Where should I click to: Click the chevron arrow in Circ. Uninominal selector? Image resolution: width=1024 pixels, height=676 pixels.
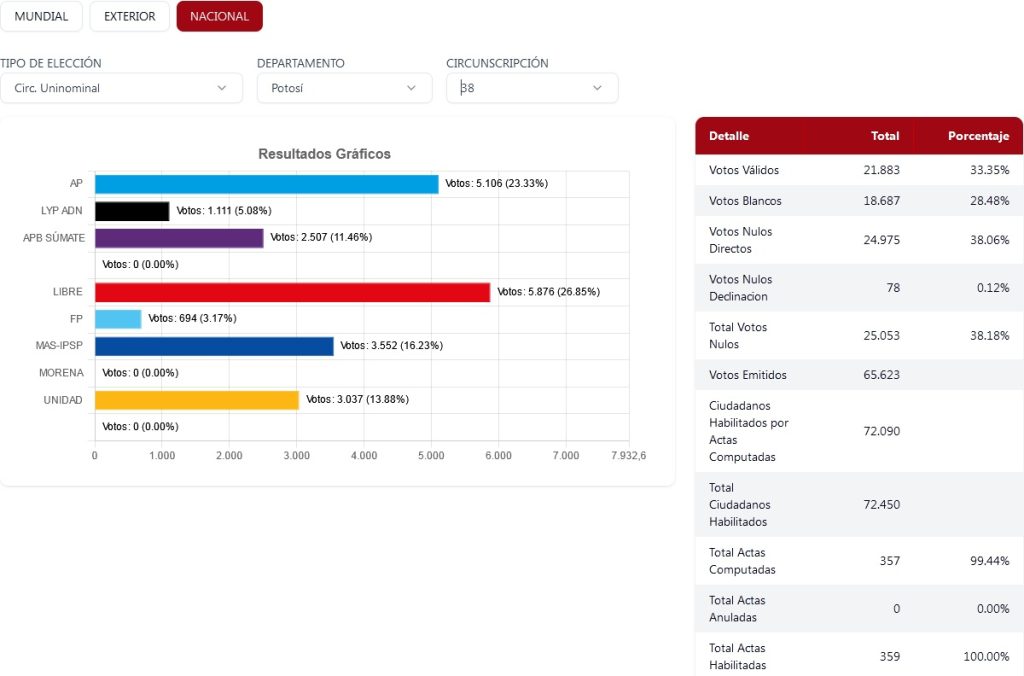pos(222,88)
